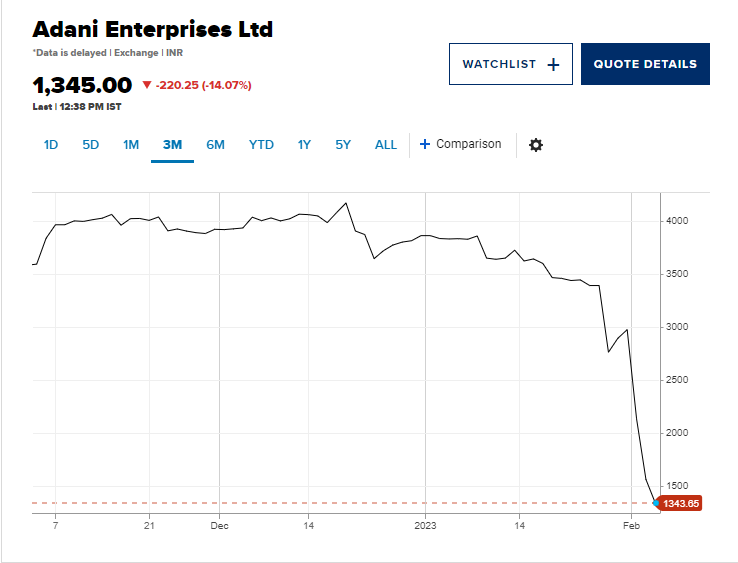Add stock to WATCHLIST

coord(510,64)
